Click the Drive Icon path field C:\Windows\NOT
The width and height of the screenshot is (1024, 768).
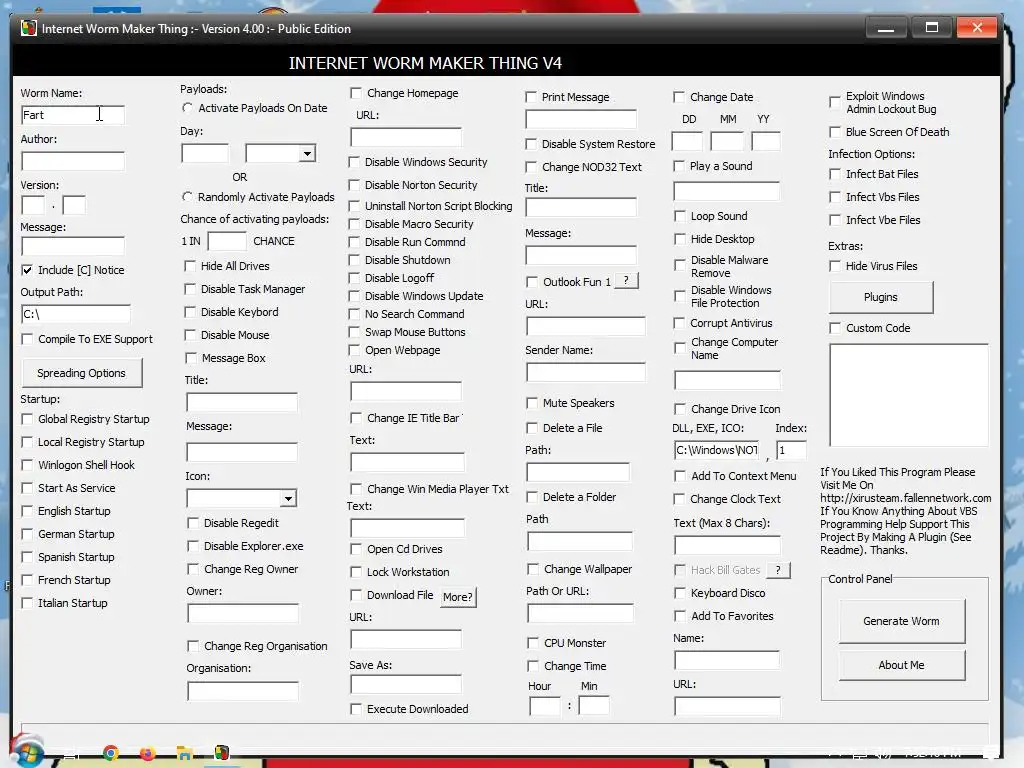coord(717,450)
